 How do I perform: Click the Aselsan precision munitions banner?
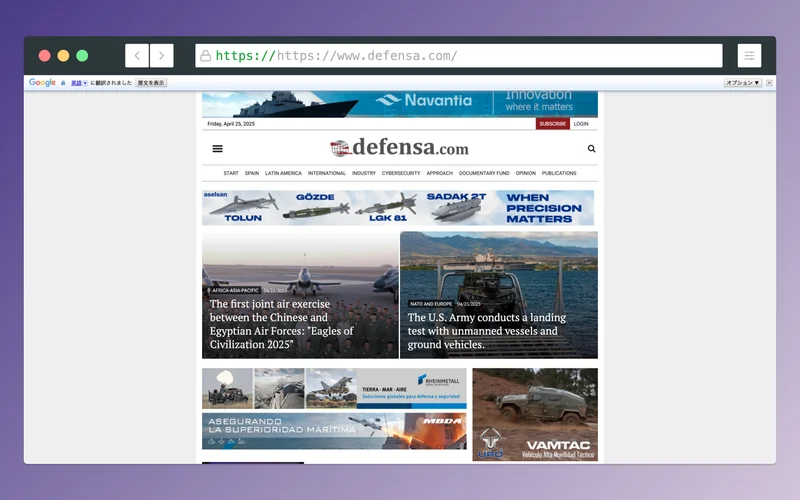click(398, 208)
